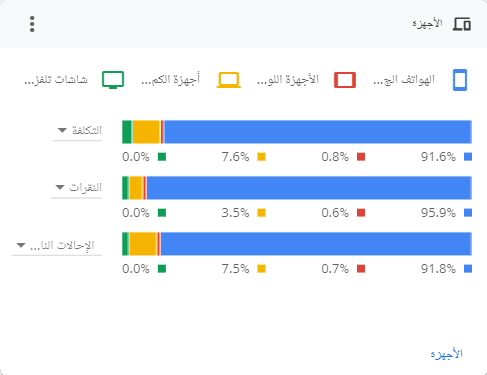Click the devices icon in the card header
The image size is (487, 375).
(x=462, y=24)
